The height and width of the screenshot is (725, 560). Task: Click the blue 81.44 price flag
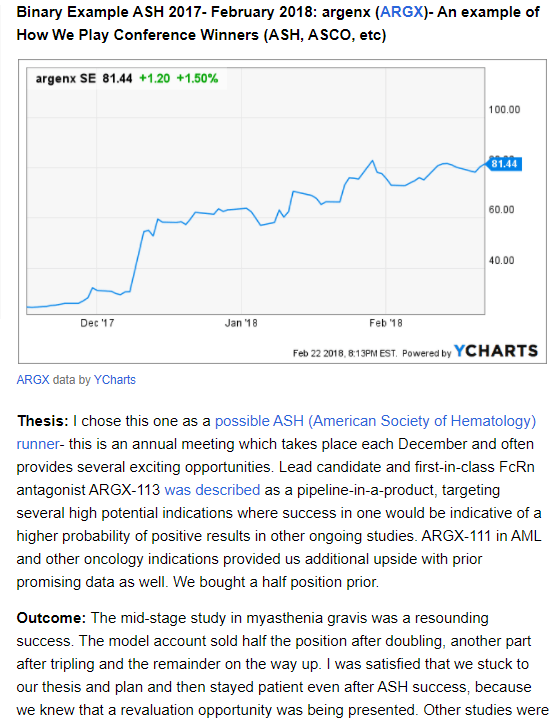504,164
